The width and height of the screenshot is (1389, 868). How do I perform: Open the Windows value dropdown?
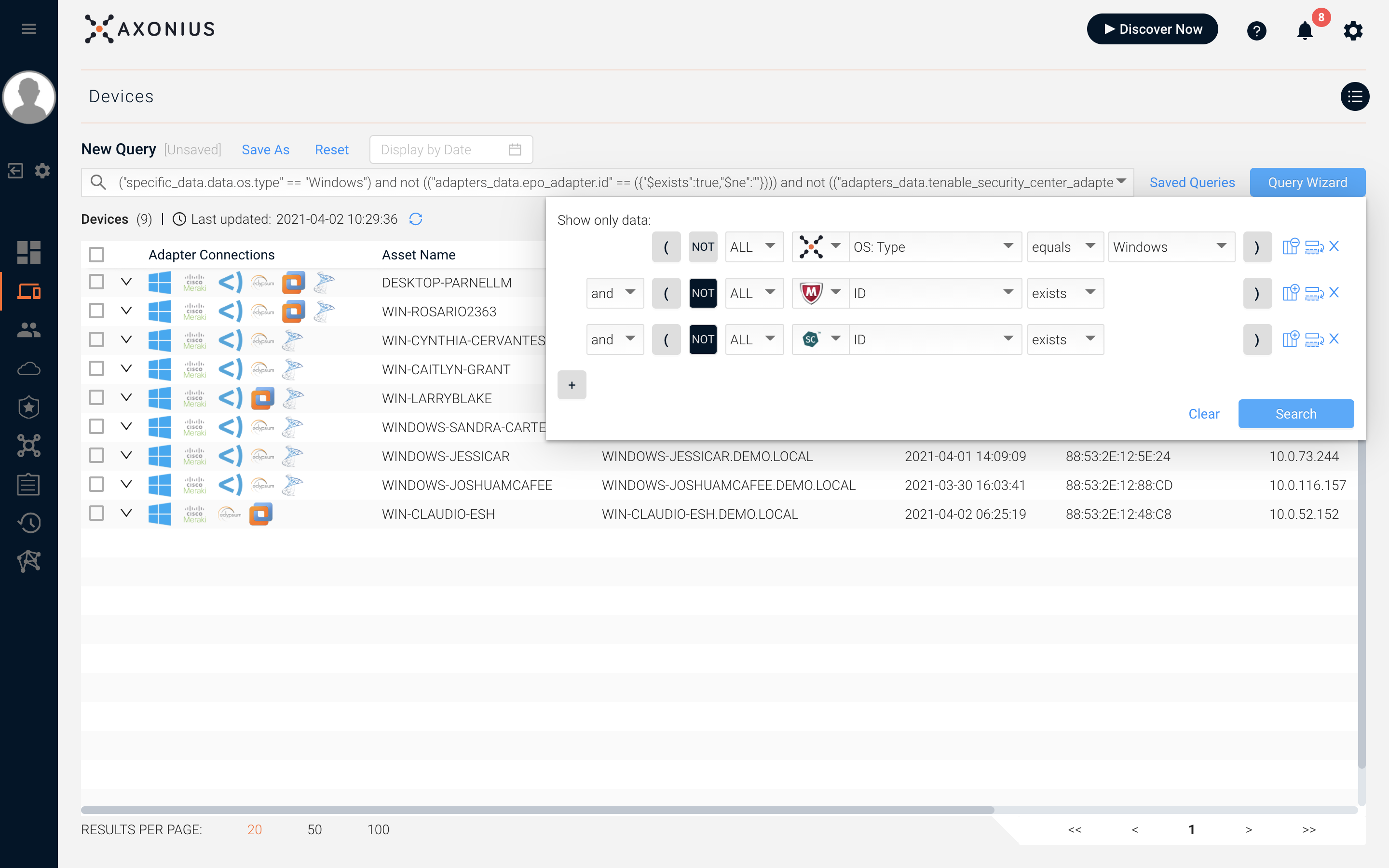click(x=1171, y=247)
